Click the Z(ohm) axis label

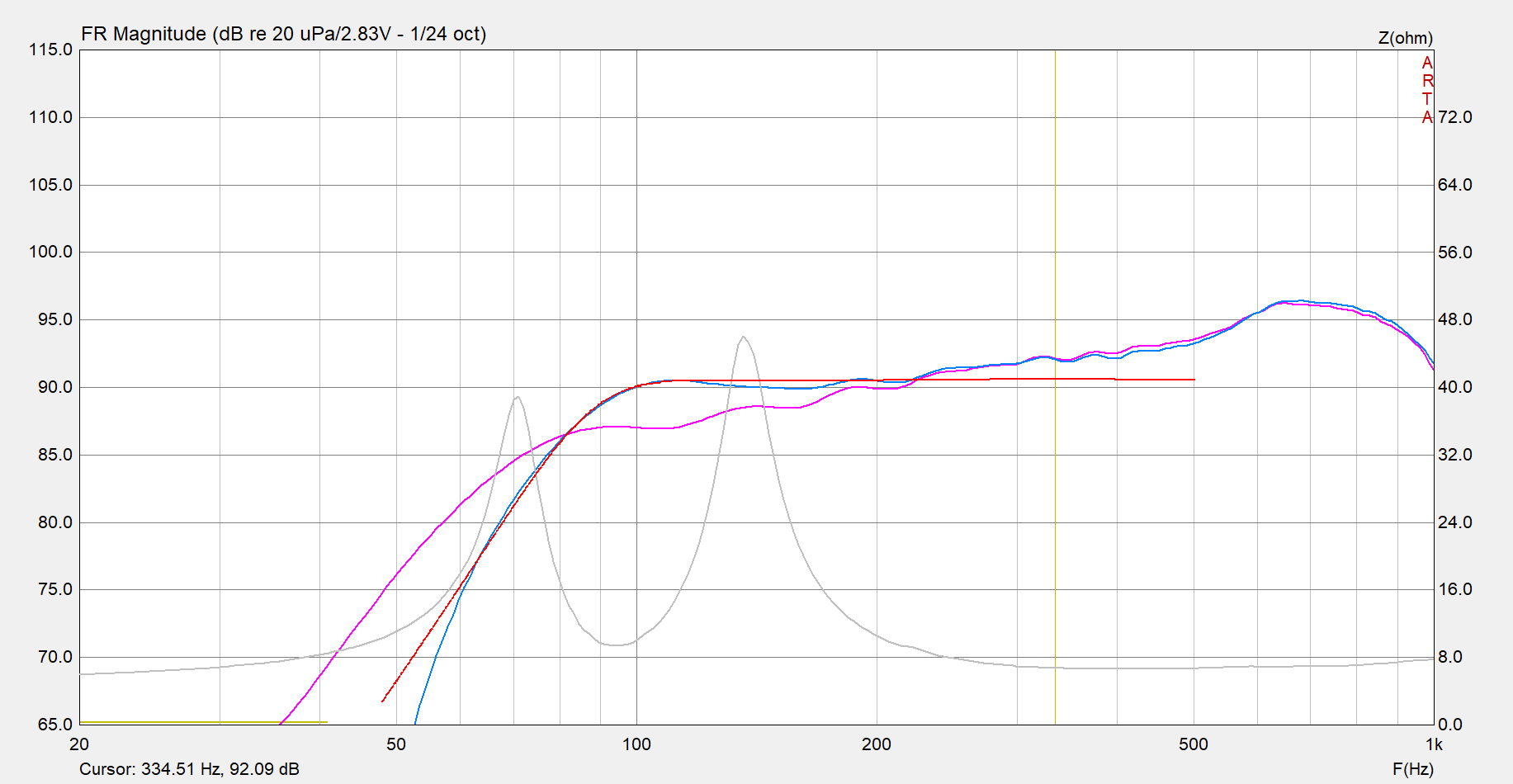point(1405,38)
